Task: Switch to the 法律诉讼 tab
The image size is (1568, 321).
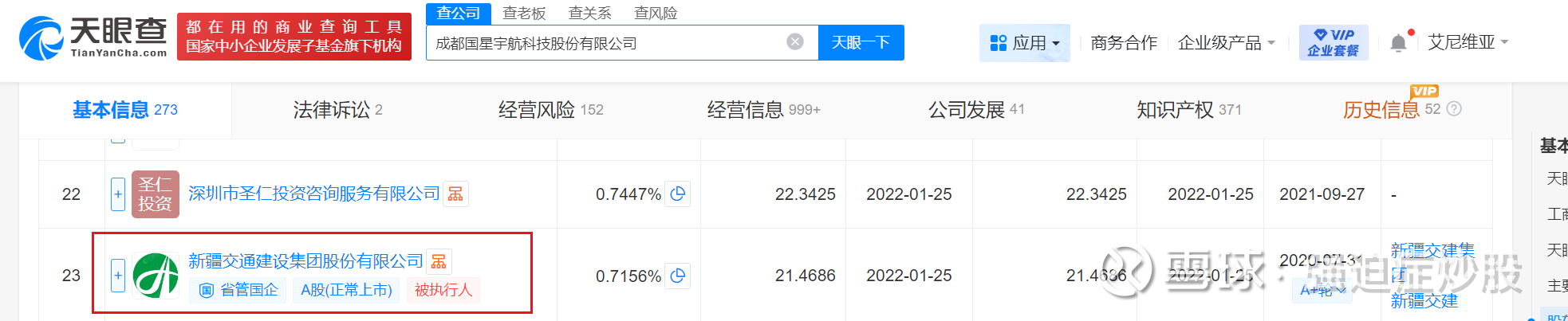Action: (337, 110)
